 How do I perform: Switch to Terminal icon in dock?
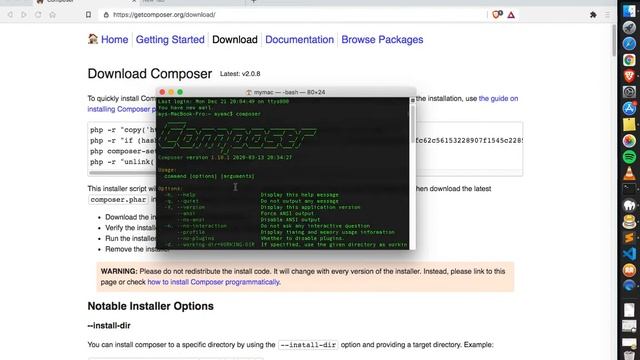pyautogui.click(x=629, y=189)
